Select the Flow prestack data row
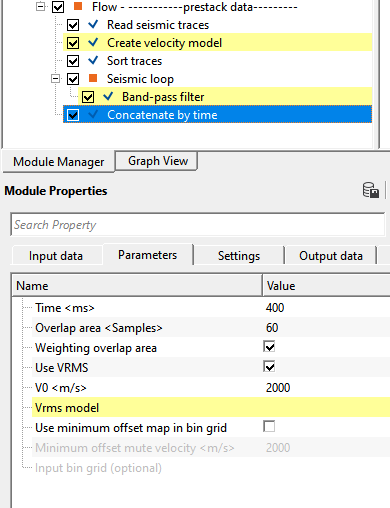This screenshot has height=508, width=390. (195, 7)
